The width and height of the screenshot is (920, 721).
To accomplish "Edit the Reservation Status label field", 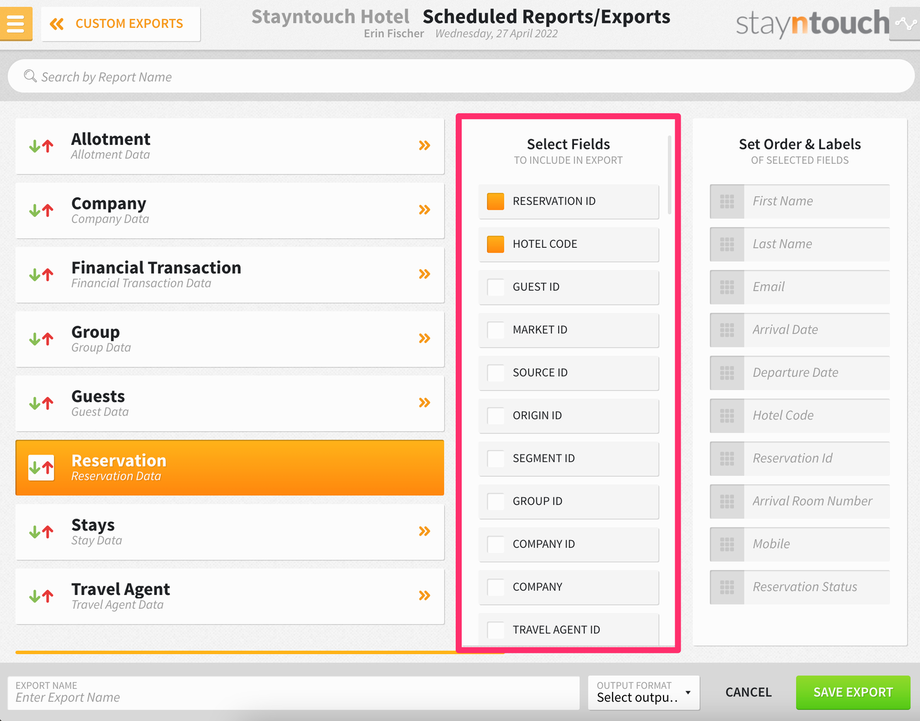I will coord(817,587).
